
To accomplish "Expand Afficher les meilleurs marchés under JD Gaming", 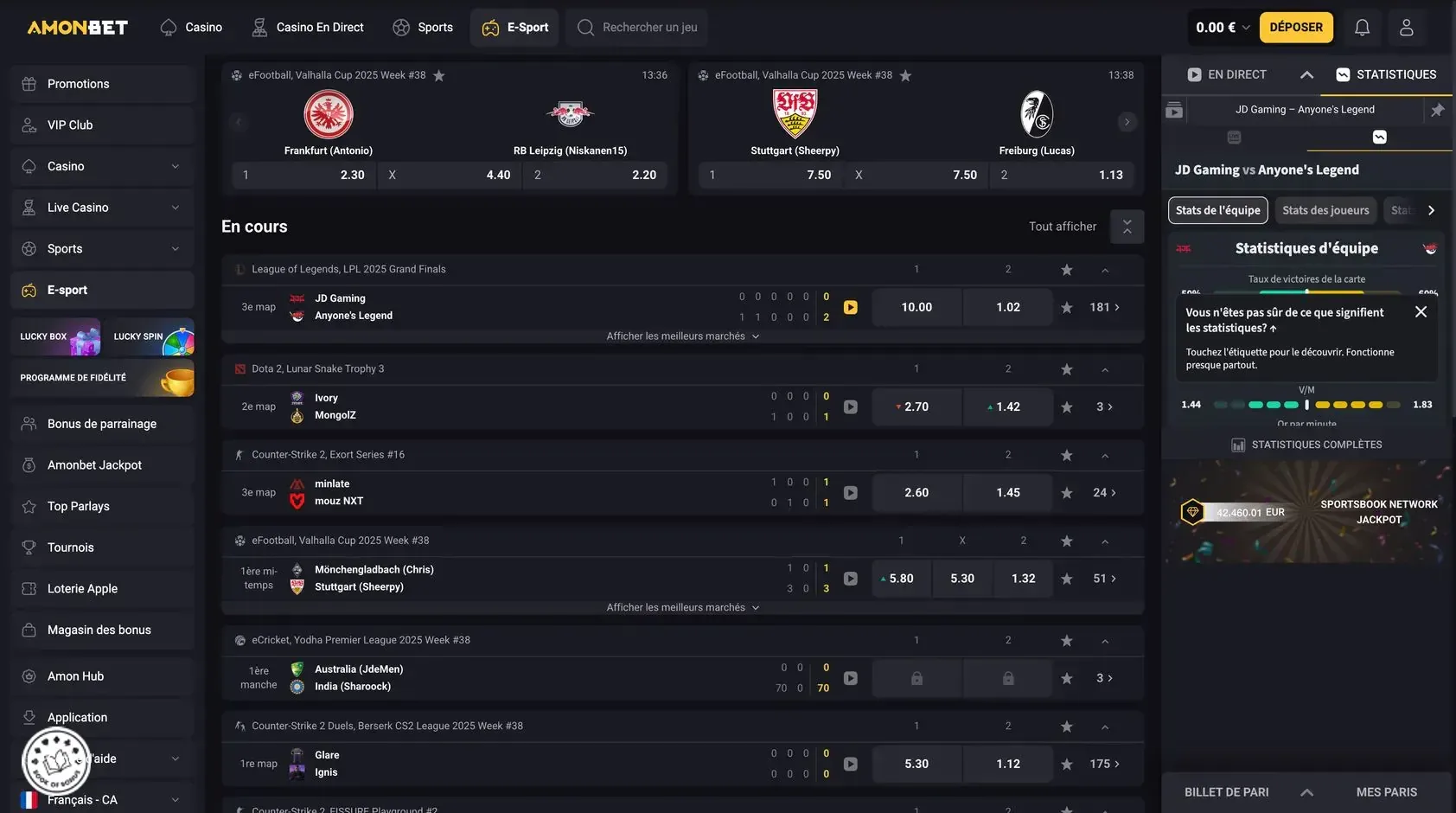I will [683, 336].
